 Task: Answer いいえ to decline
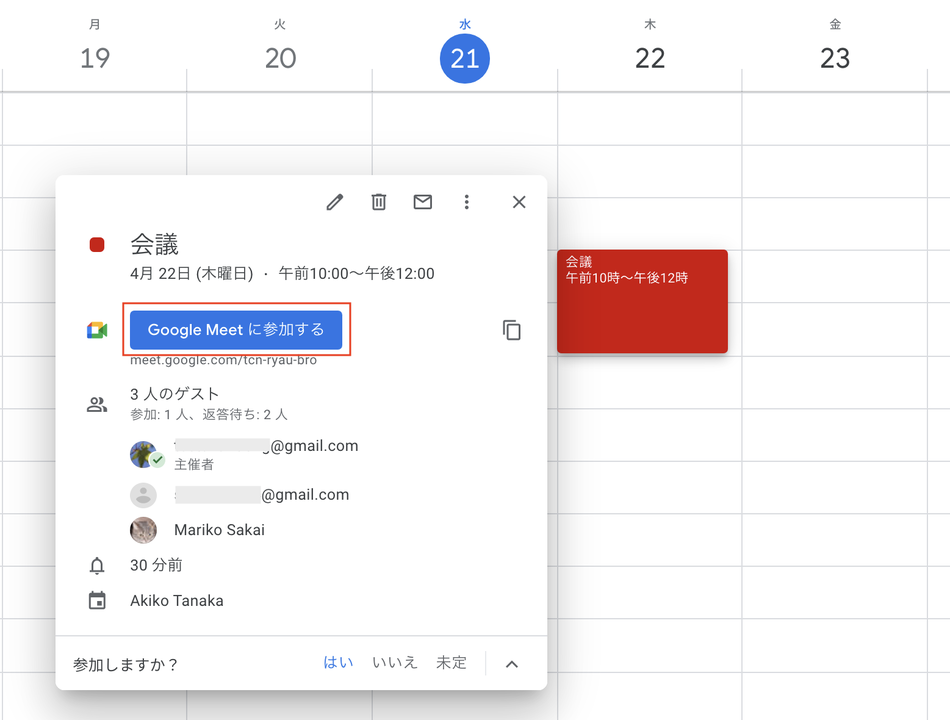click(x=395, y=662)
